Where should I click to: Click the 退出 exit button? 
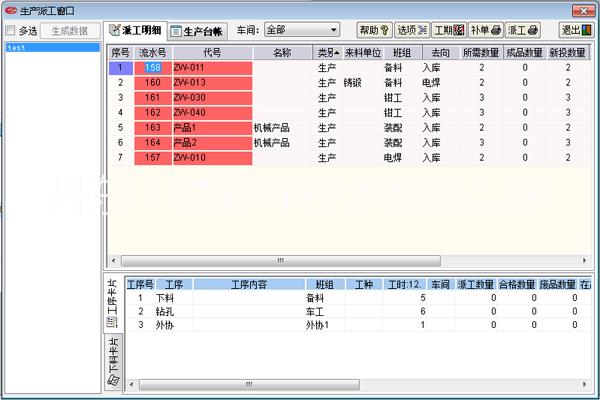pos(576,30)
